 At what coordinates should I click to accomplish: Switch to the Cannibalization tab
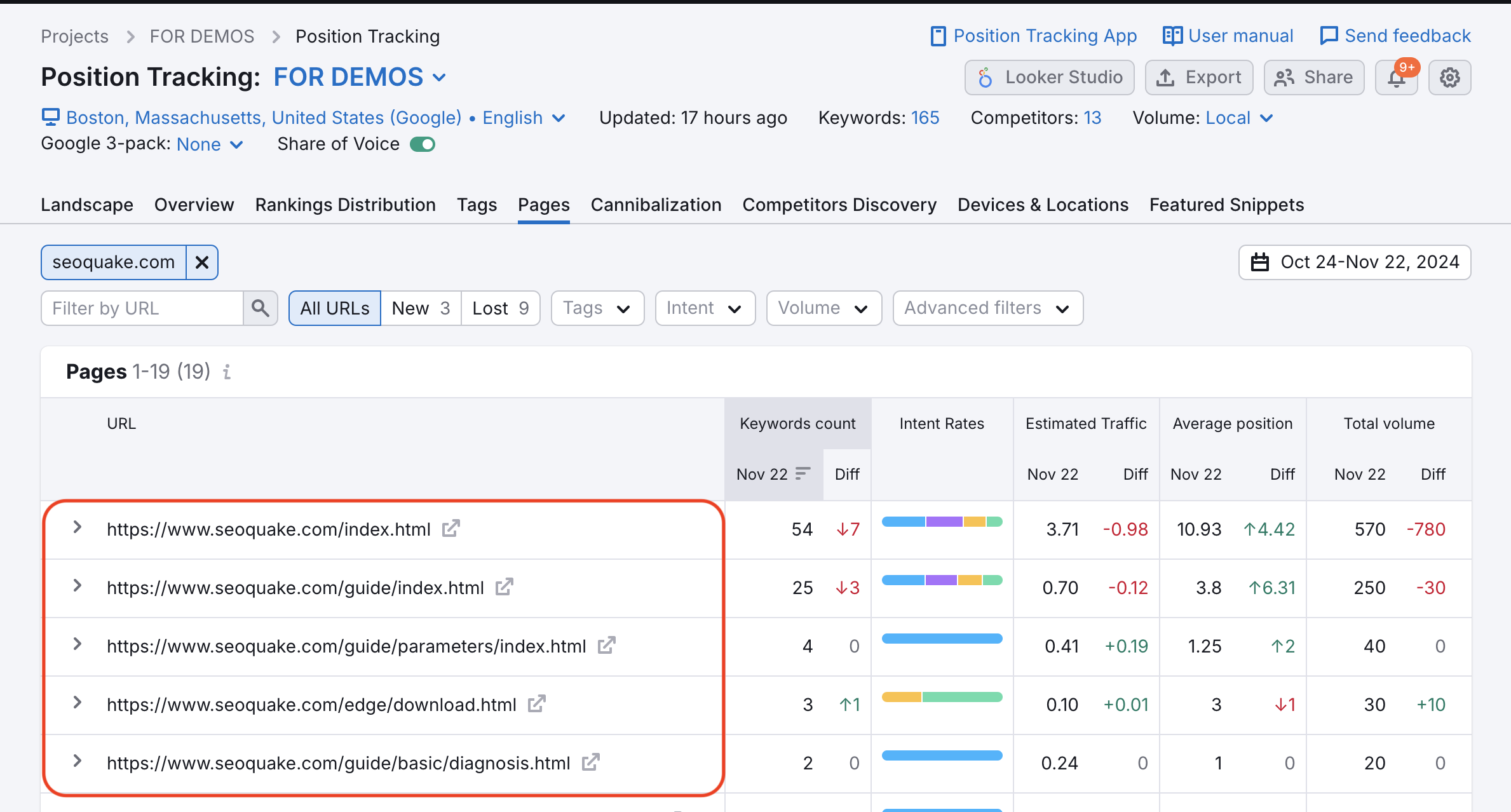(656, 205)
